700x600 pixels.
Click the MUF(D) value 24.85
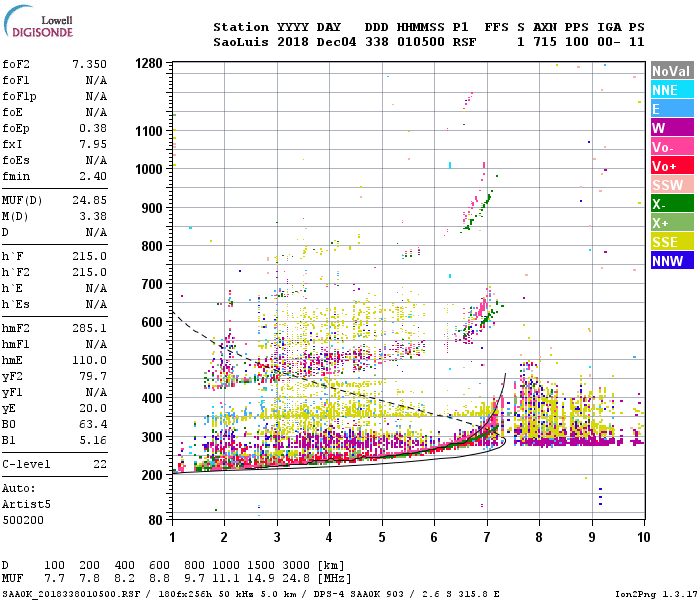(89, 200)
